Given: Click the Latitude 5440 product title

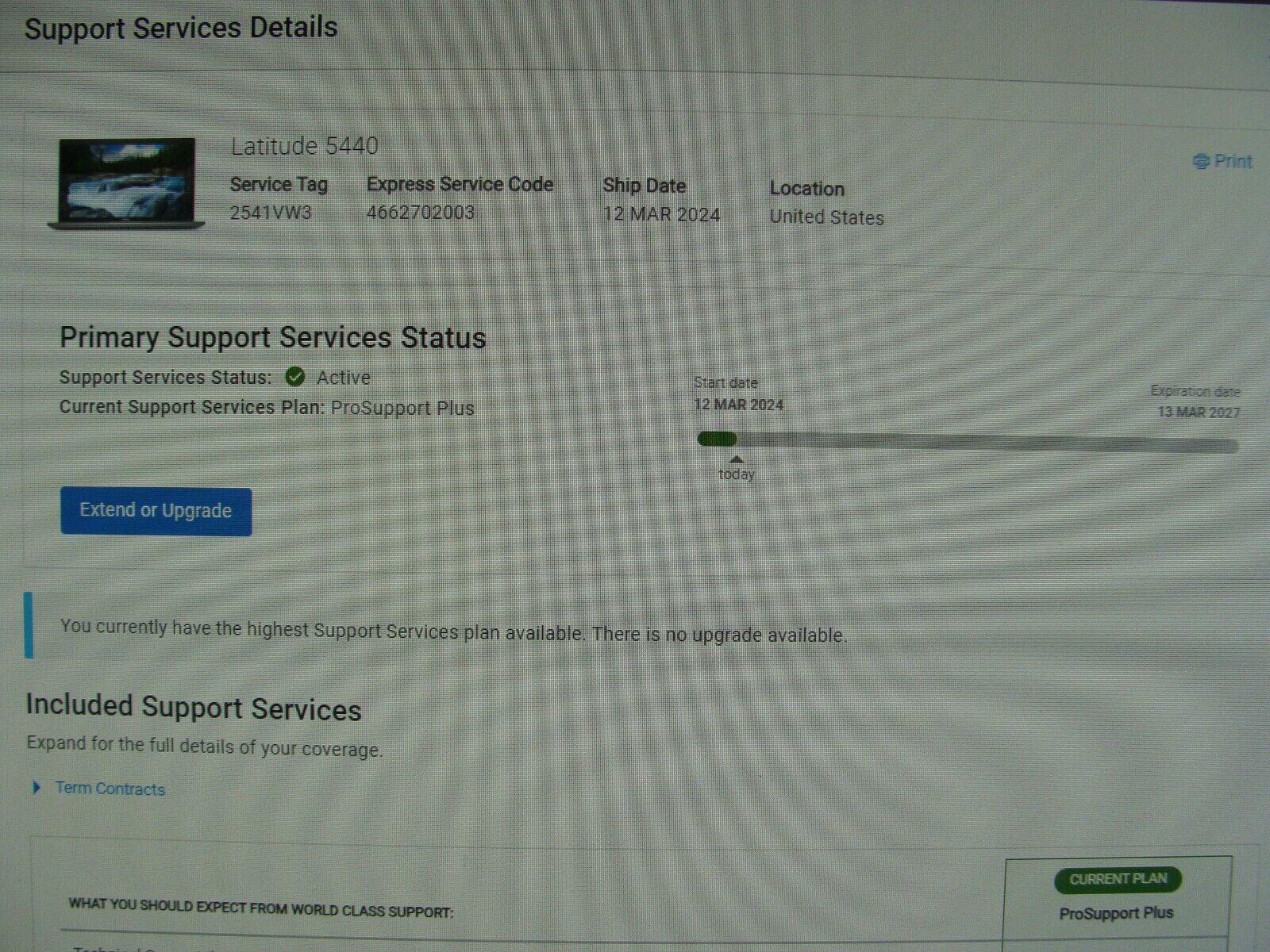Looking at the screenshot, I should click(305, 146).
